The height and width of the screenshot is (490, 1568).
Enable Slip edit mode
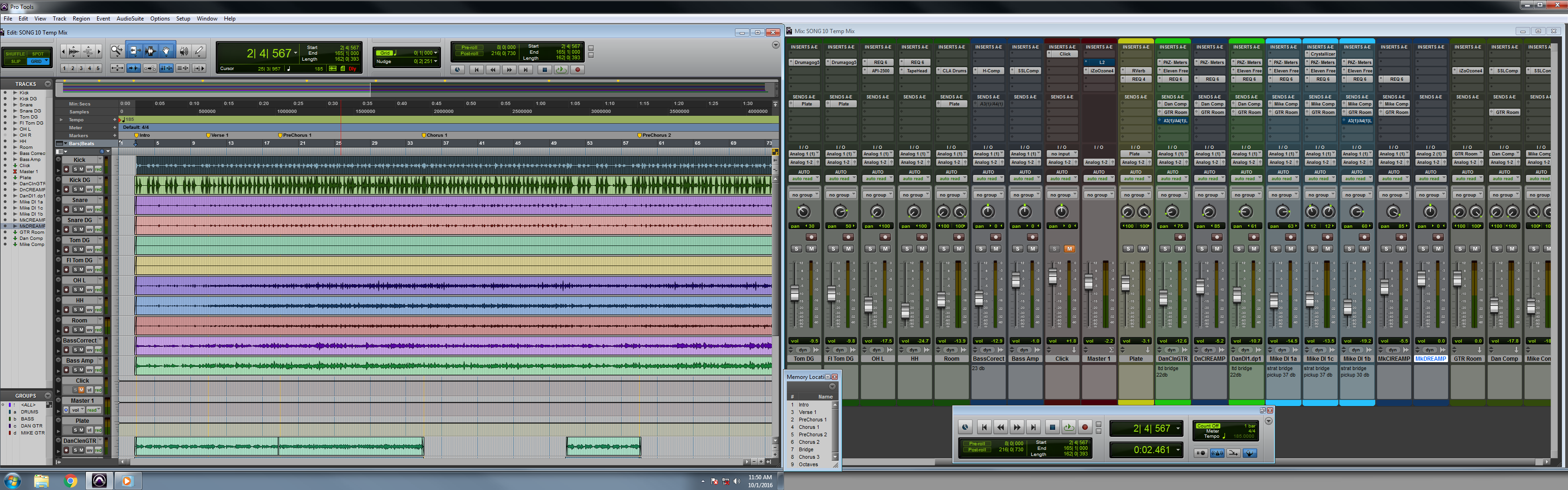[15, 62]
